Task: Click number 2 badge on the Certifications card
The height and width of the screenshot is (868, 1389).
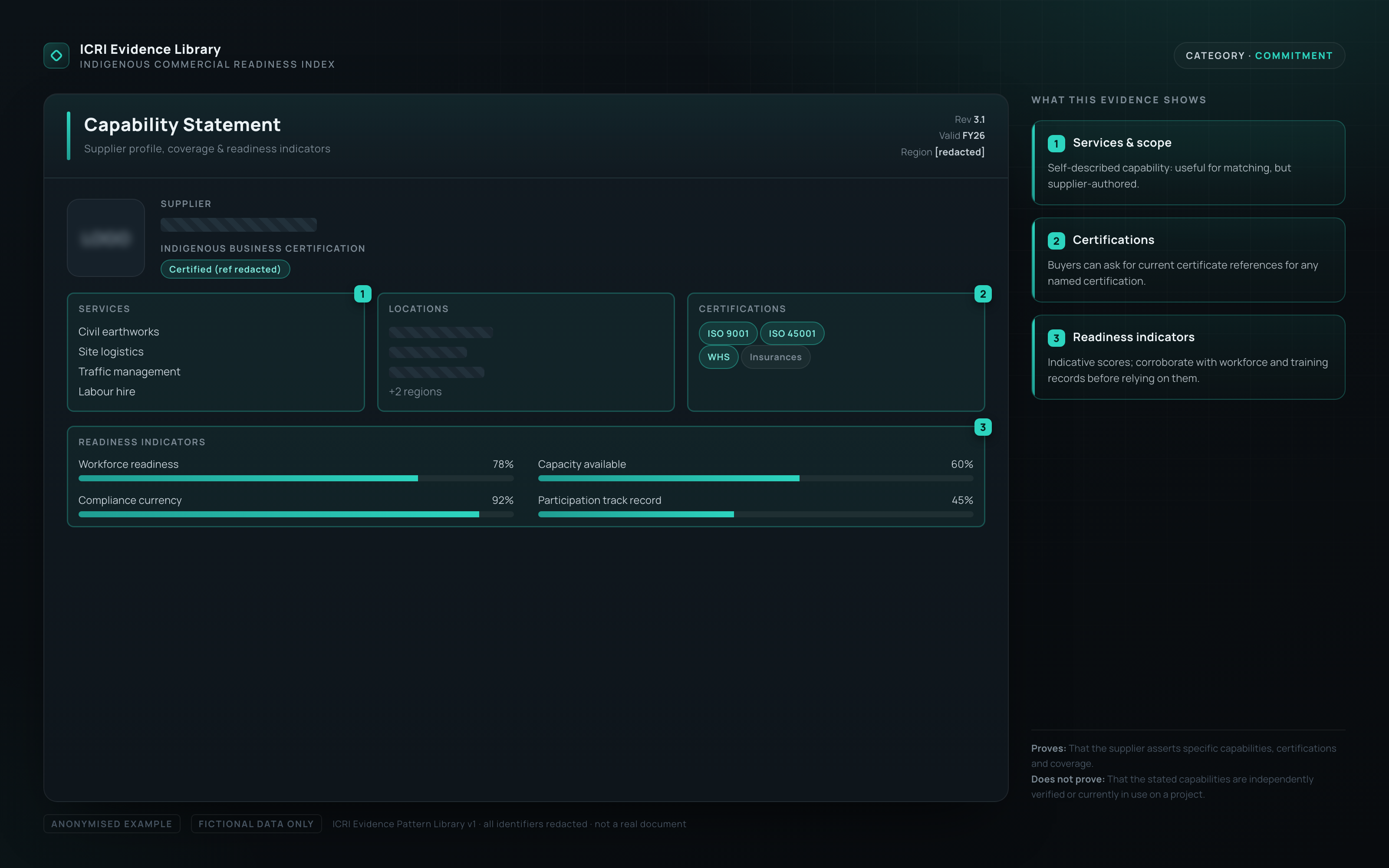Action: coord(983,294)
